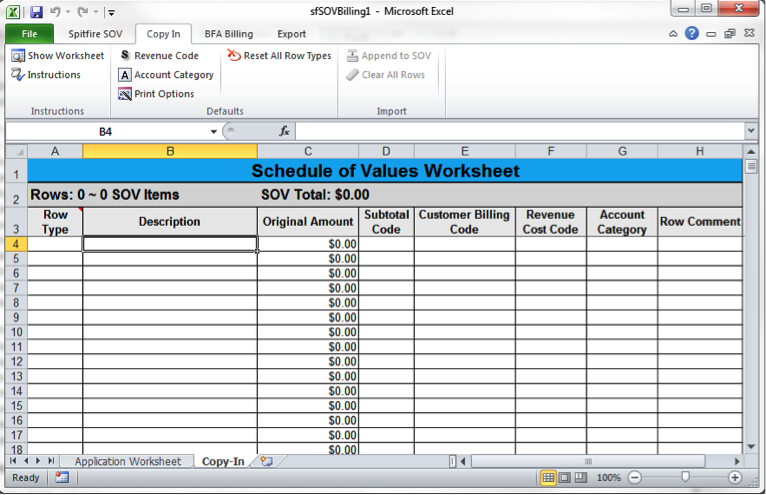Switch to Page Layout view
The height and width of the screenshot is (495, 766).
tap(565, 477)
